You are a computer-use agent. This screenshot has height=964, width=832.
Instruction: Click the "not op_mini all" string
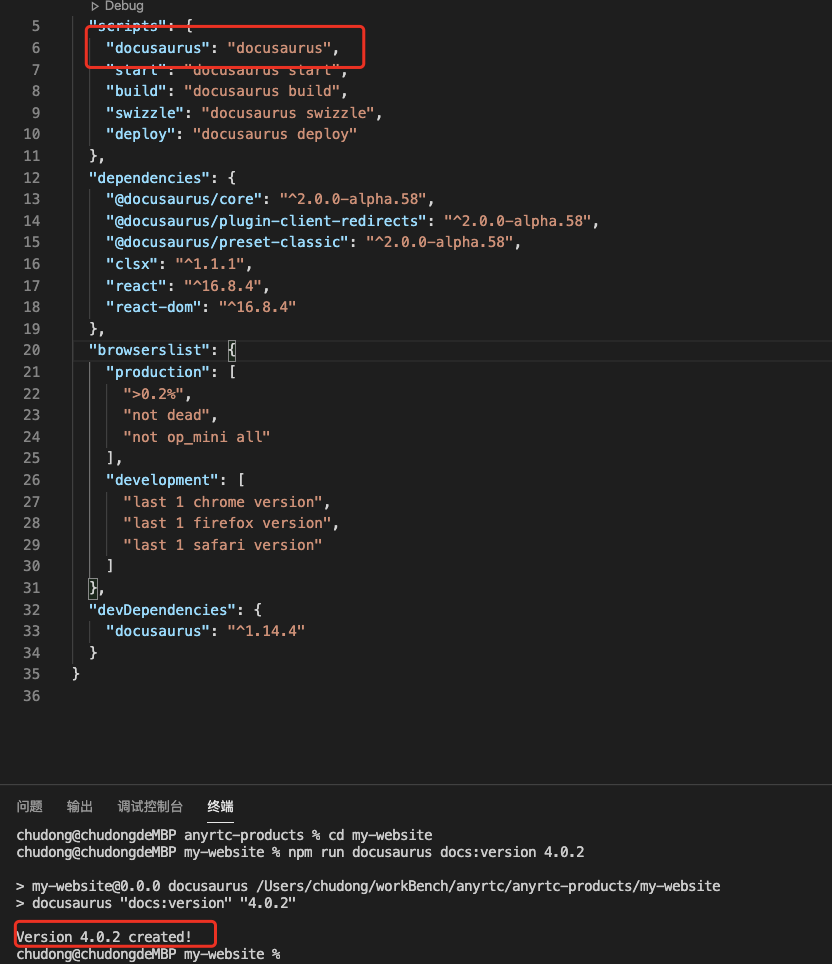point(197,437)
